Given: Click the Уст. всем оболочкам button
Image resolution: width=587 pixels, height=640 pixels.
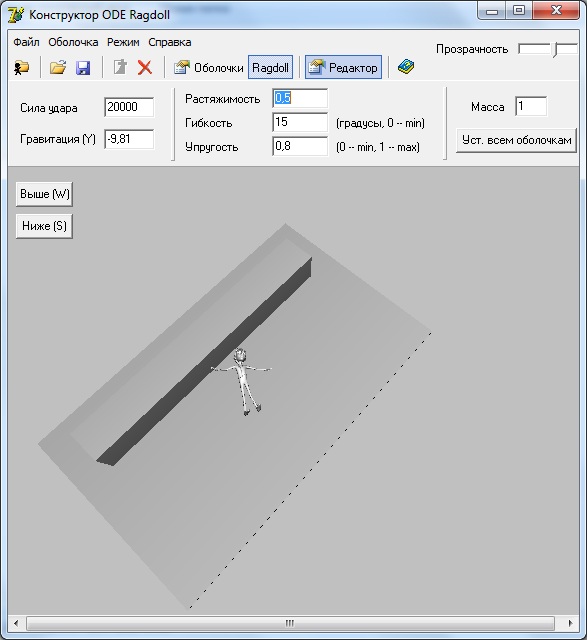Looking at the screenshot, I should [516, 140].
